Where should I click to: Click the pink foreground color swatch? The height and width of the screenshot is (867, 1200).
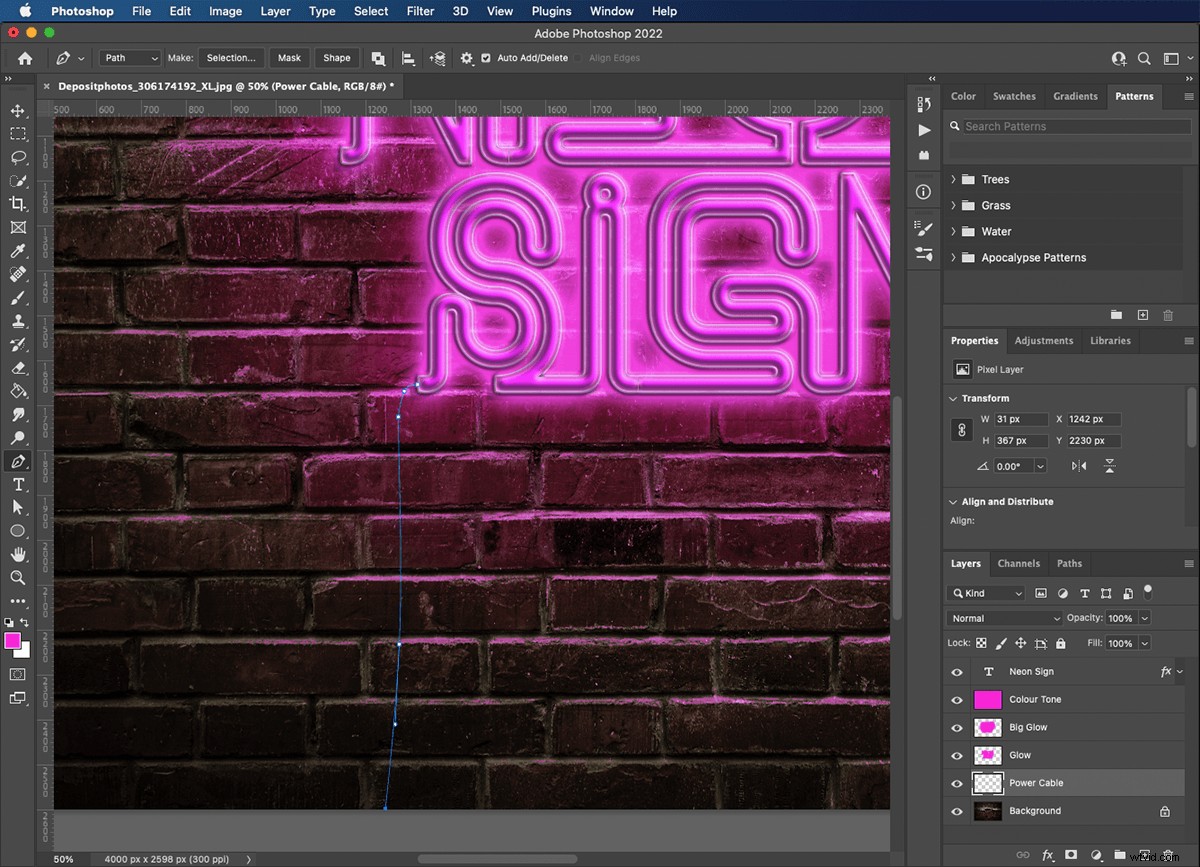click(x=12, y=640)
